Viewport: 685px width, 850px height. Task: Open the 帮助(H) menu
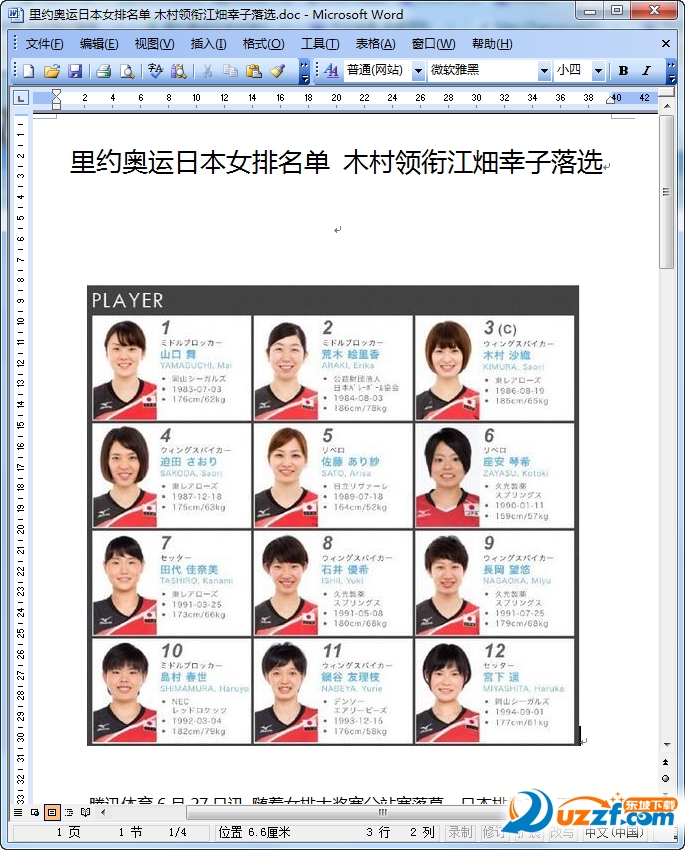click(x=492, y=44)
